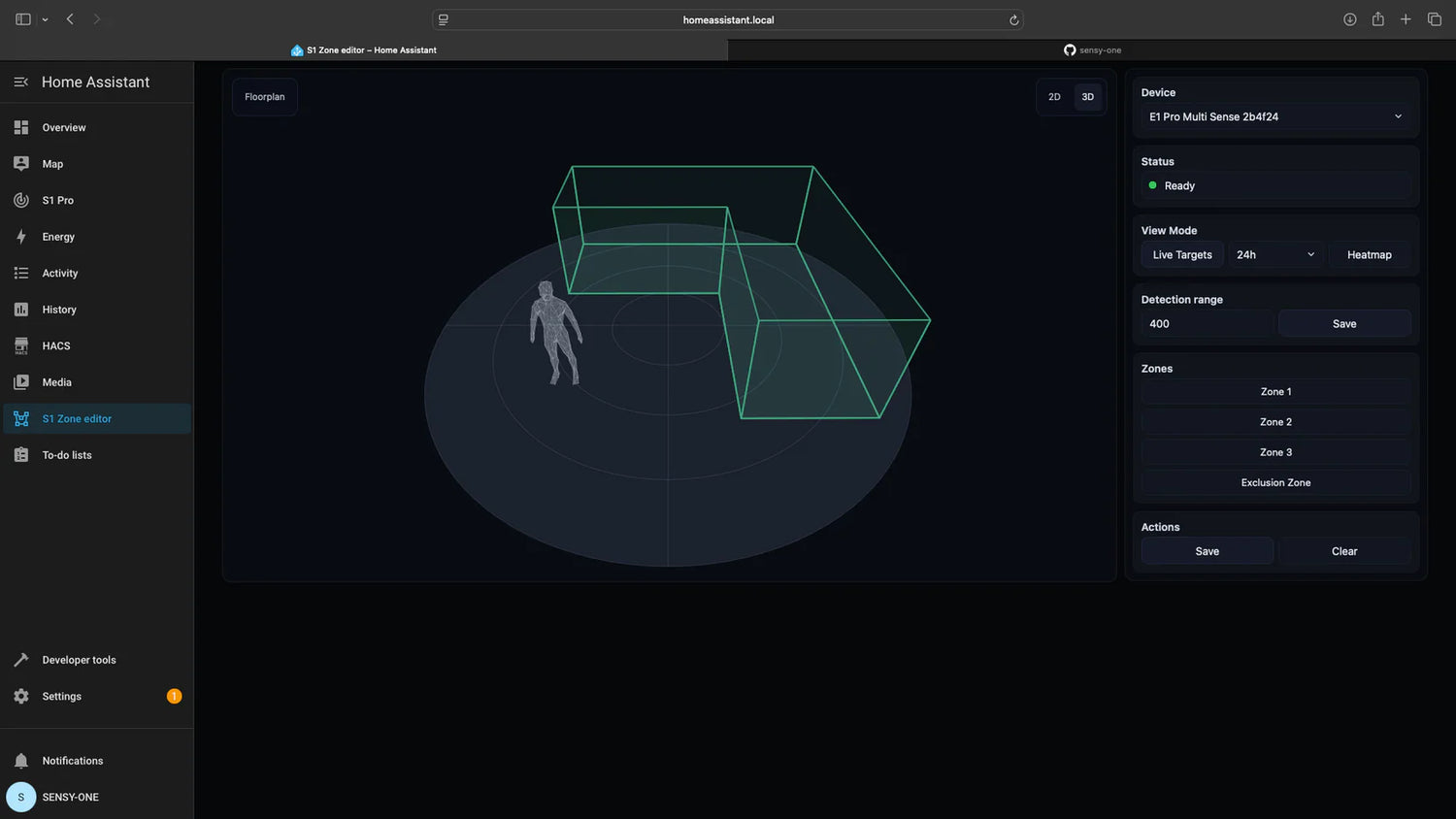Open the Settings gear icon
This screenshot has height=819, width=1456.
21,697
